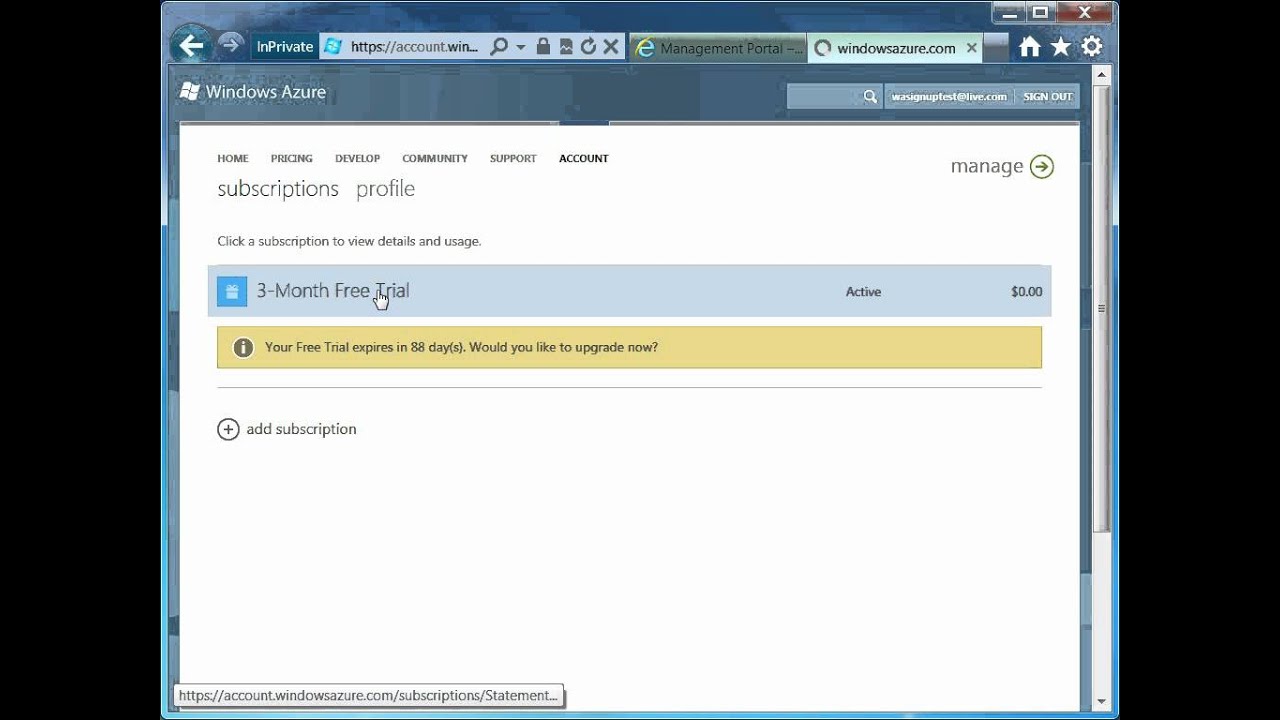The image size is (1280, 720).
Task: Click the manage link text
Action: [x=987, y=167]
